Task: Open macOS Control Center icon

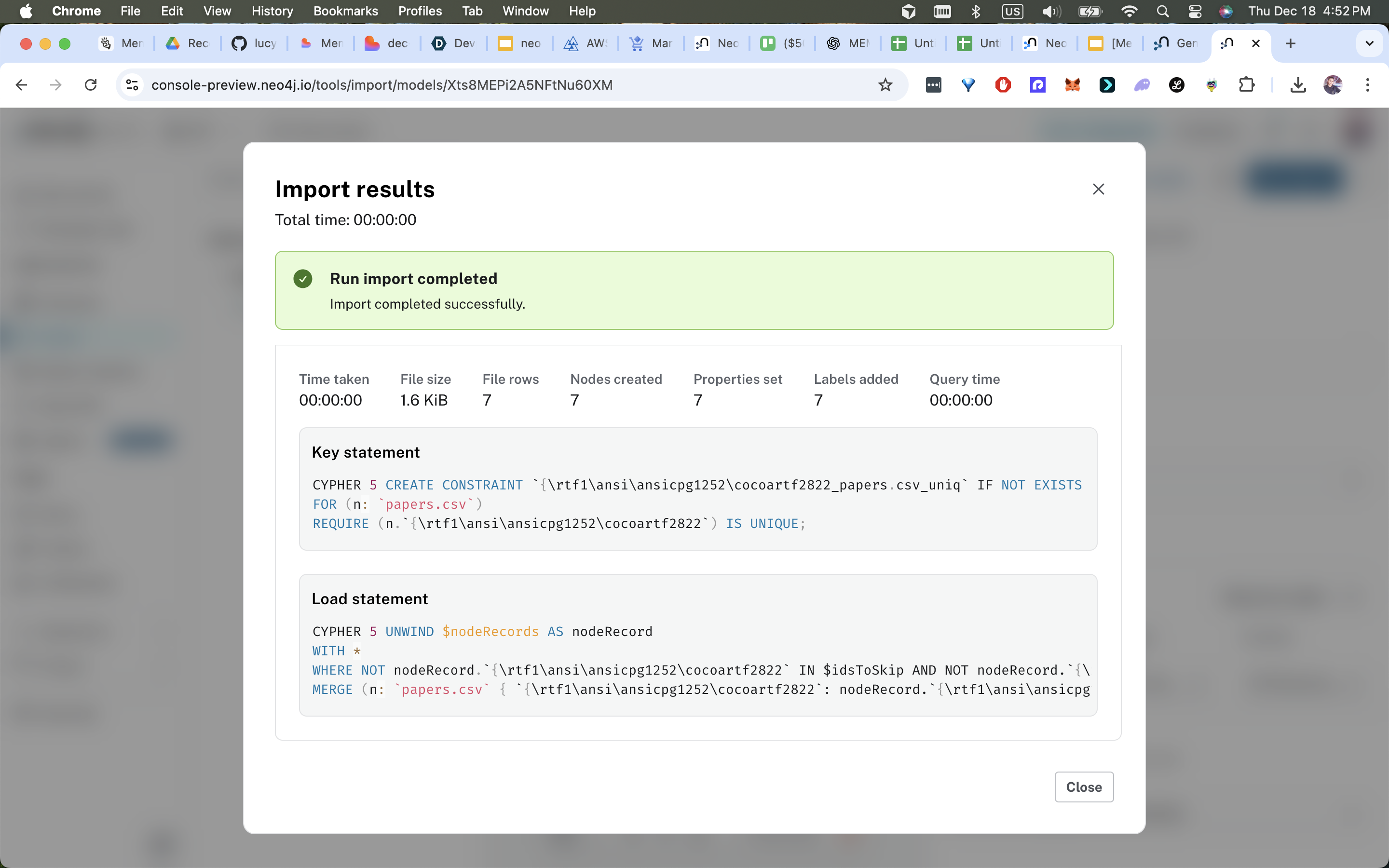Action: 1195,11
